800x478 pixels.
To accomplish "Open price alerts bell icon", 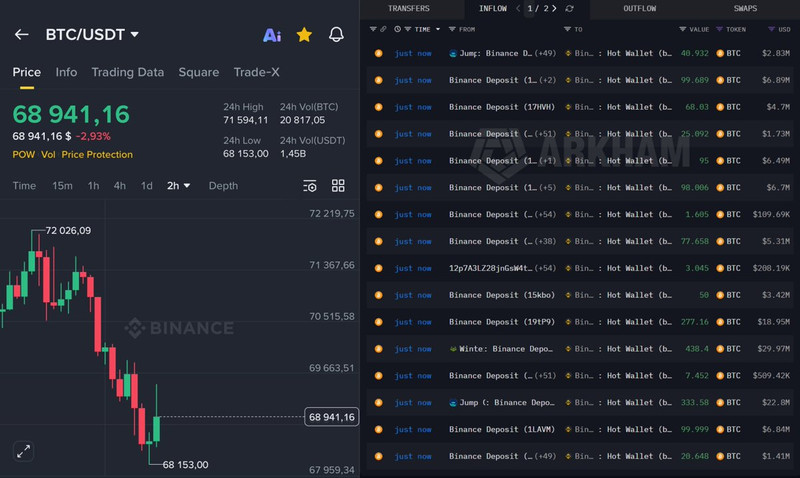I will point(336,35).
